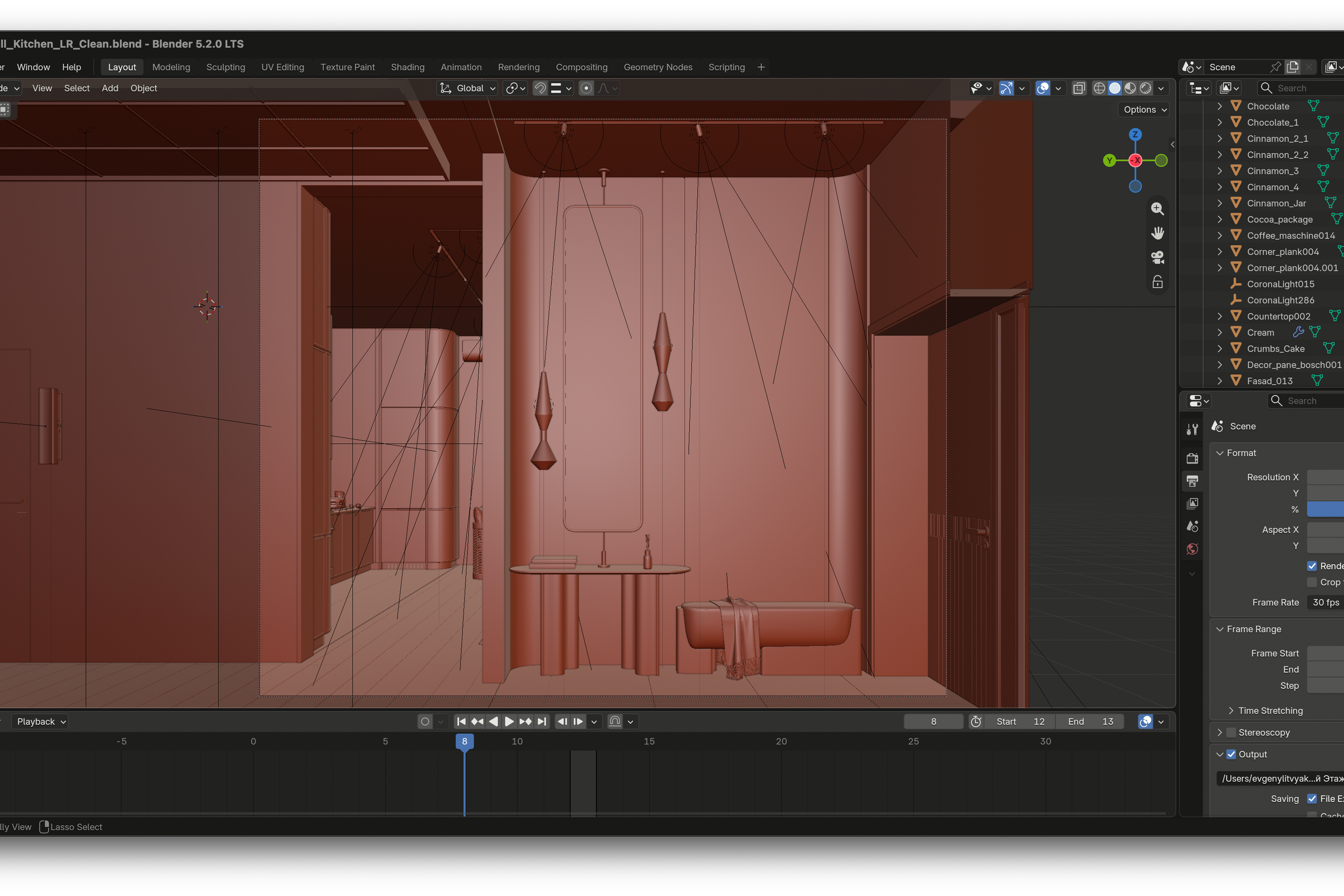
Task: Toggle viewport overlays icon
Action: coord(1043,88)
